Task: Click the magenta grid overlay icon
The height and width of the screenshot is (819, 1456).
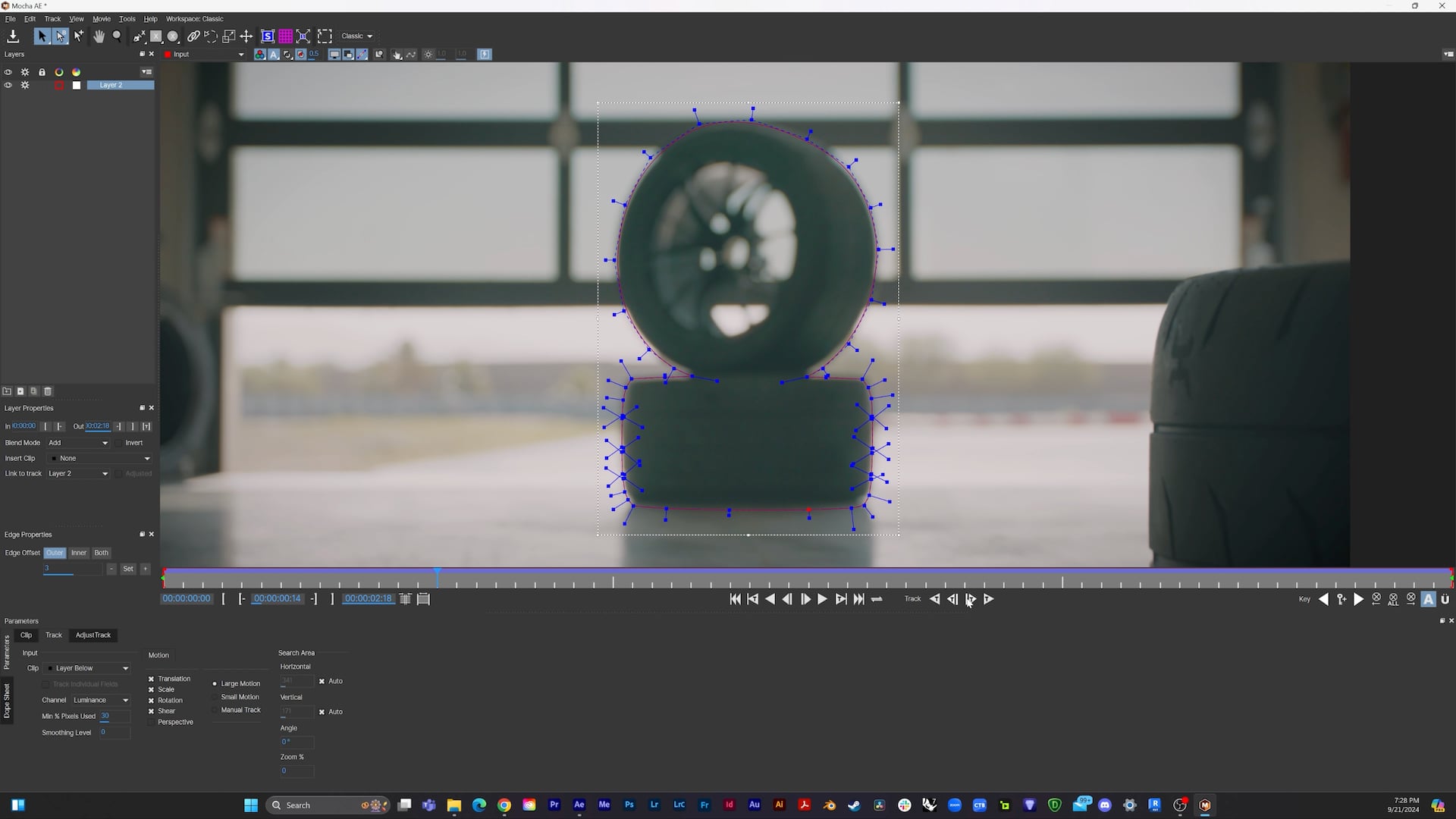Action: (x=286, y=36)
